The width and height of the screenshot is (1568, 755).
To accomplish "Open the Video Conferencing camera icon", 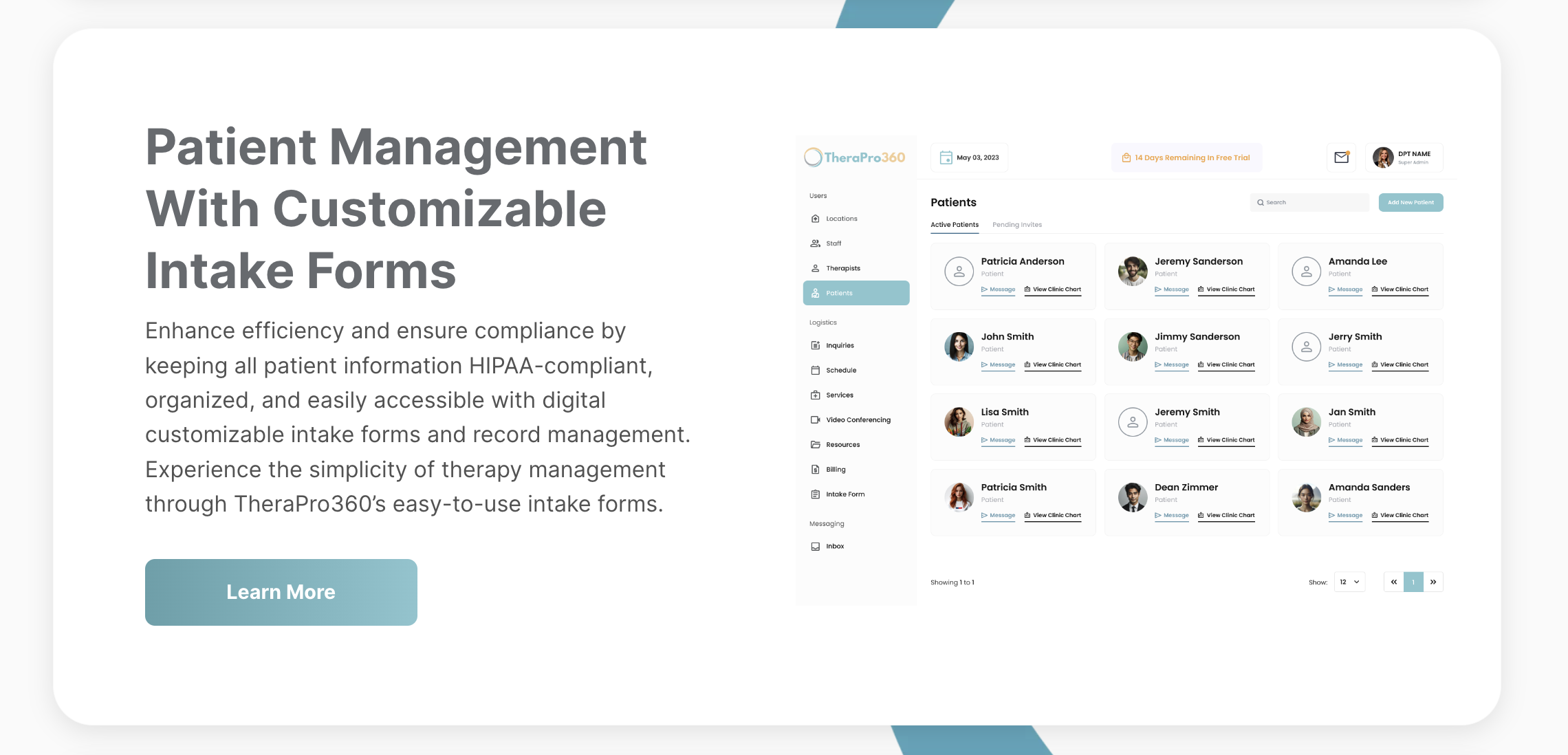I will 815,419.
